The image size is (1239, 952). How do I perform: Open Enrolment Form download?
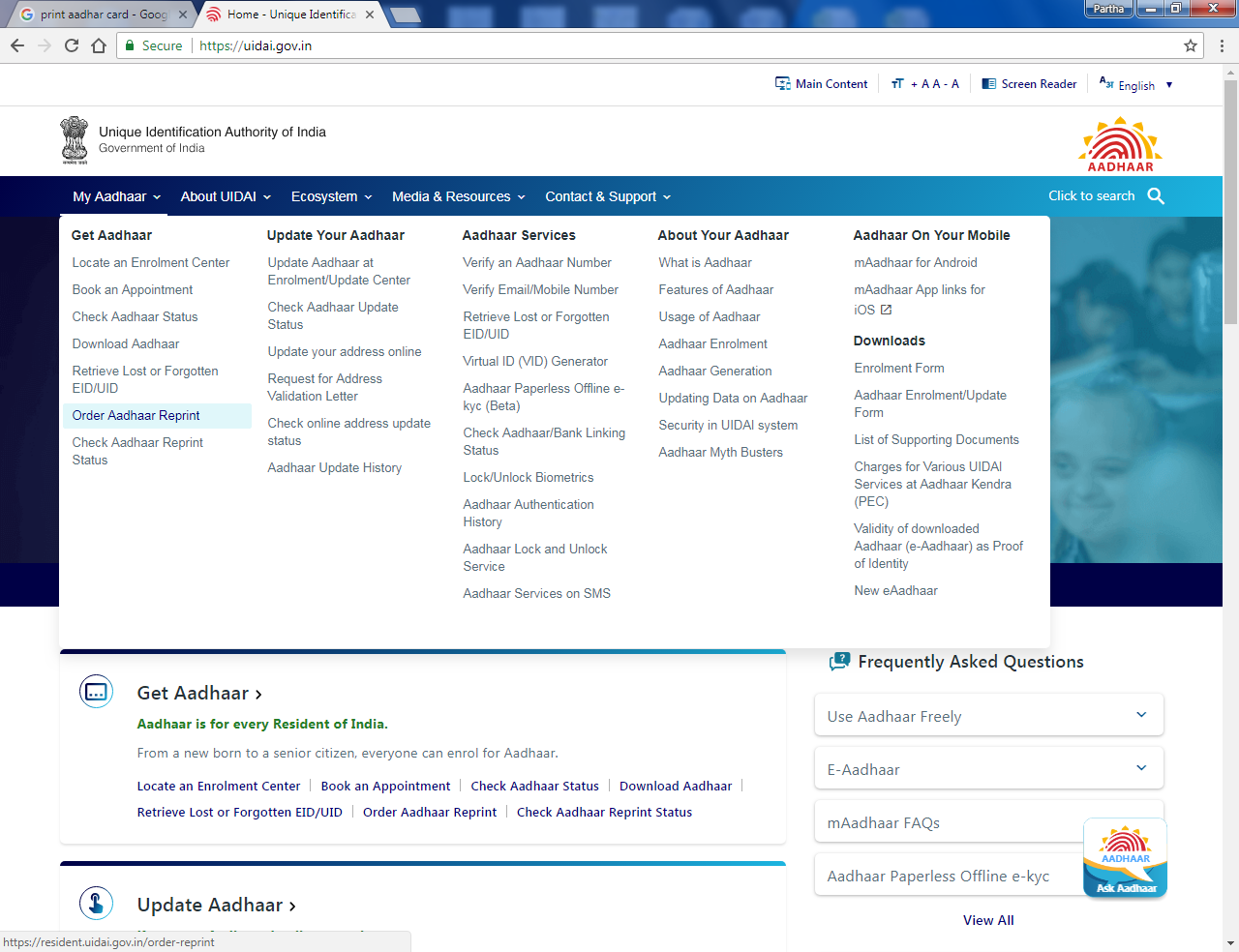coord(899,368)
